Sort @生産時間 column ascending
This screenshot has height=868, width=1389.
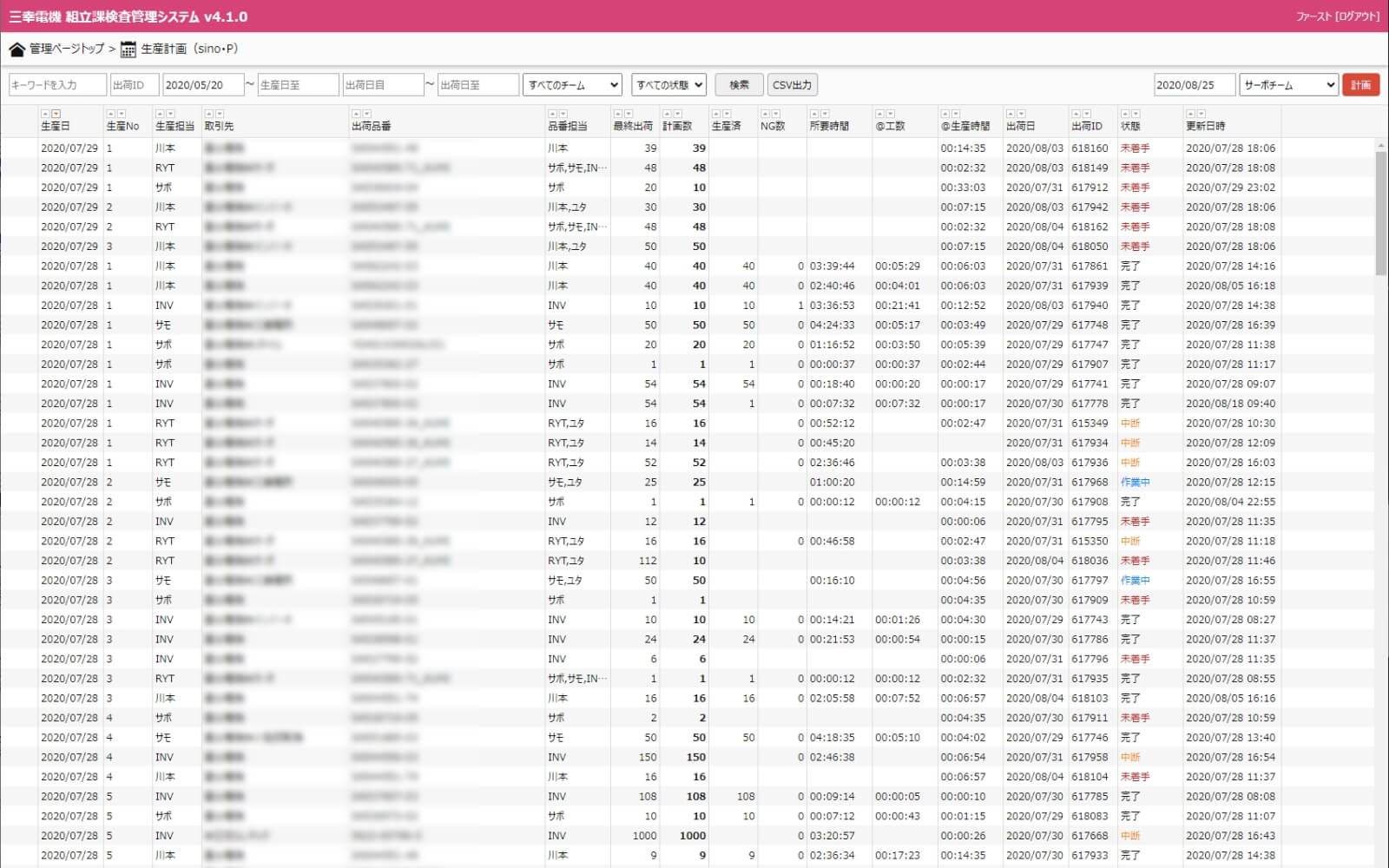[x=945, y=114]
